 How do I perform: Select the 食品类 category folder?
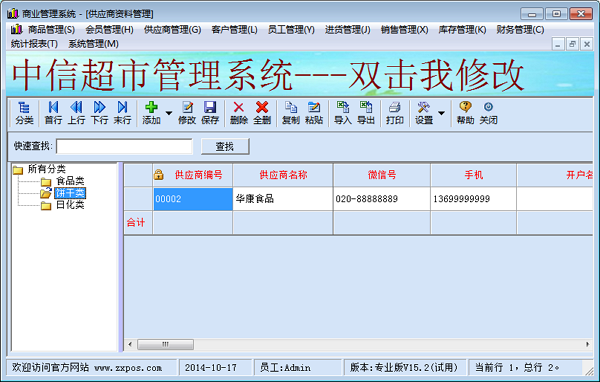point(70,181)
